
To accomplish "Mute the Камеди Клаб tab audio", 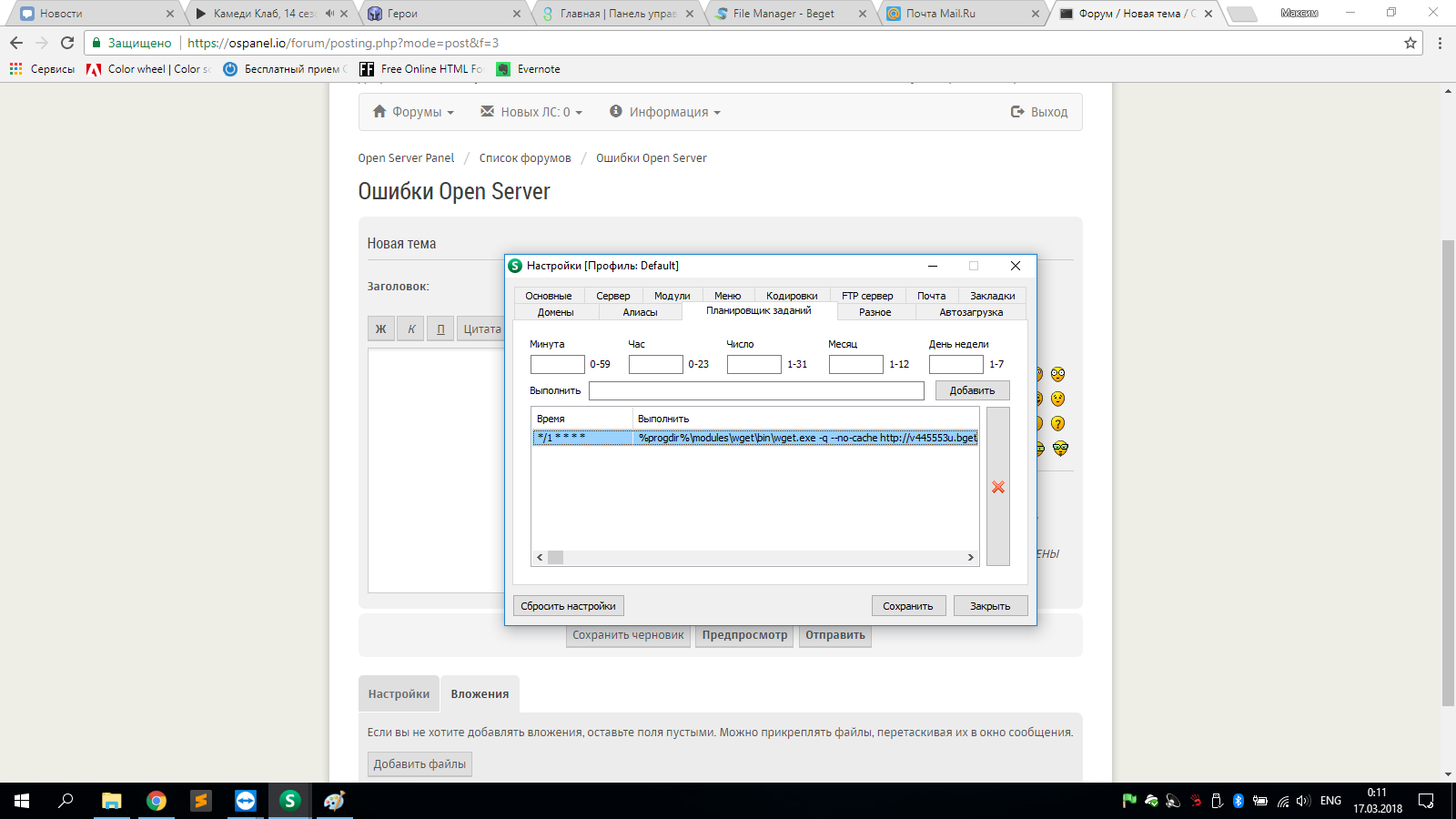I will [x=329, y=14].
